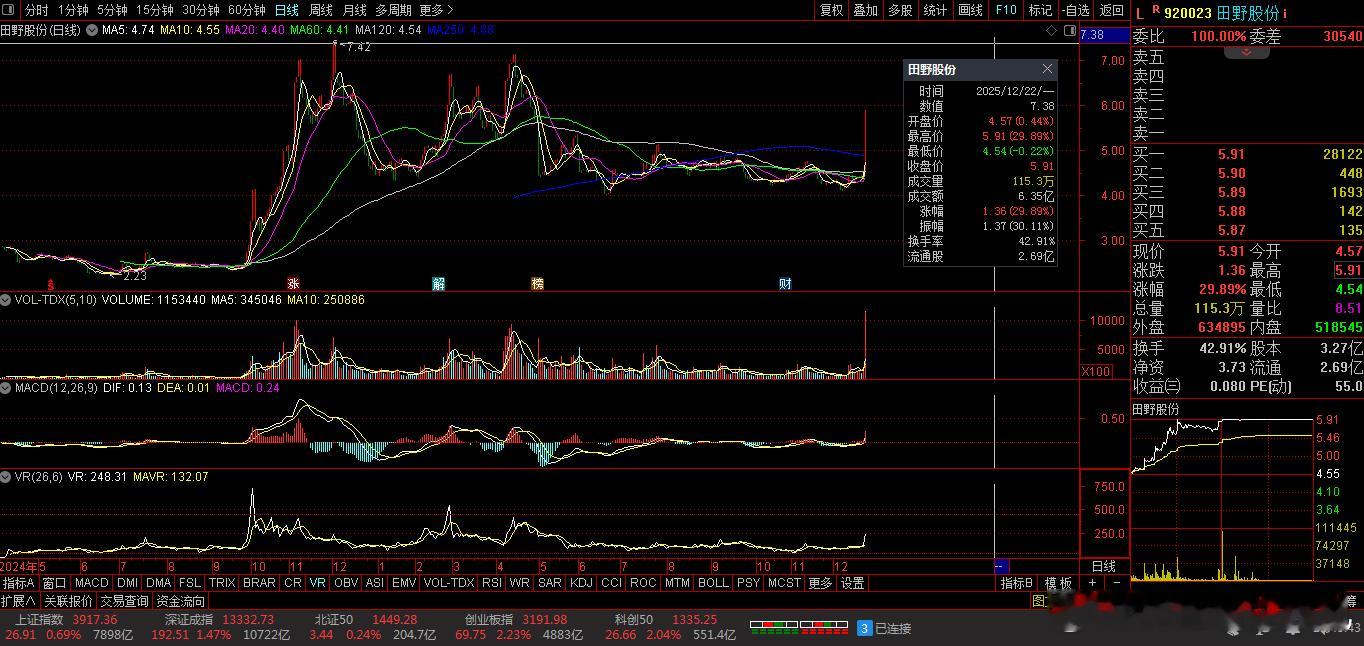Open the moving-average settings circle next to 田野股份(日线)
The width and height of the screenshot is (1364, 646).
(x=92, y=31)
